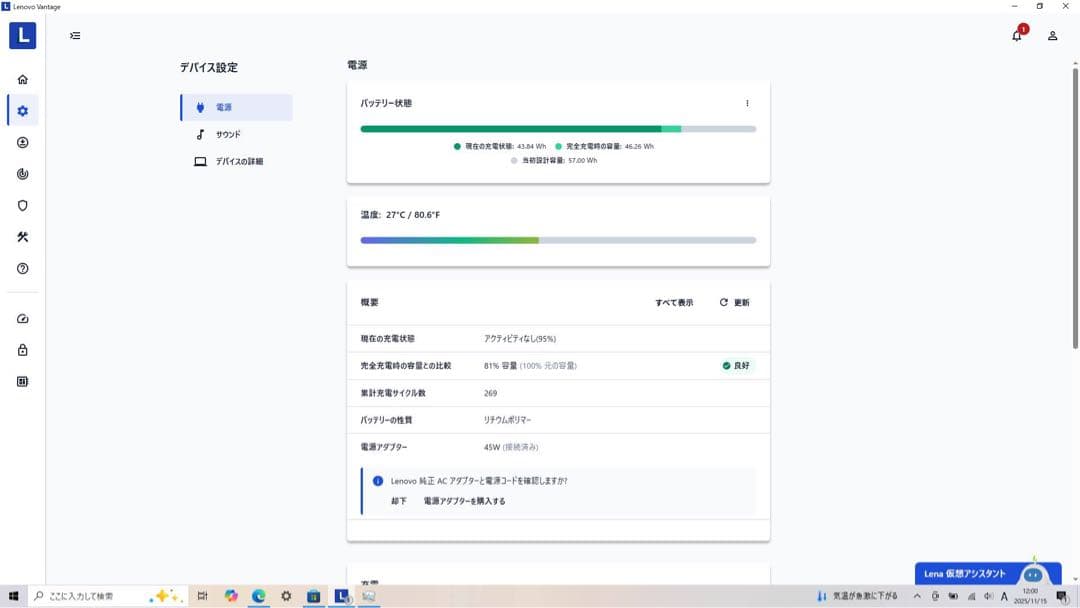Viewport: 1080px width, 608px height.
Task: Open notifications bell with red badge
Action: point(1017,35)
